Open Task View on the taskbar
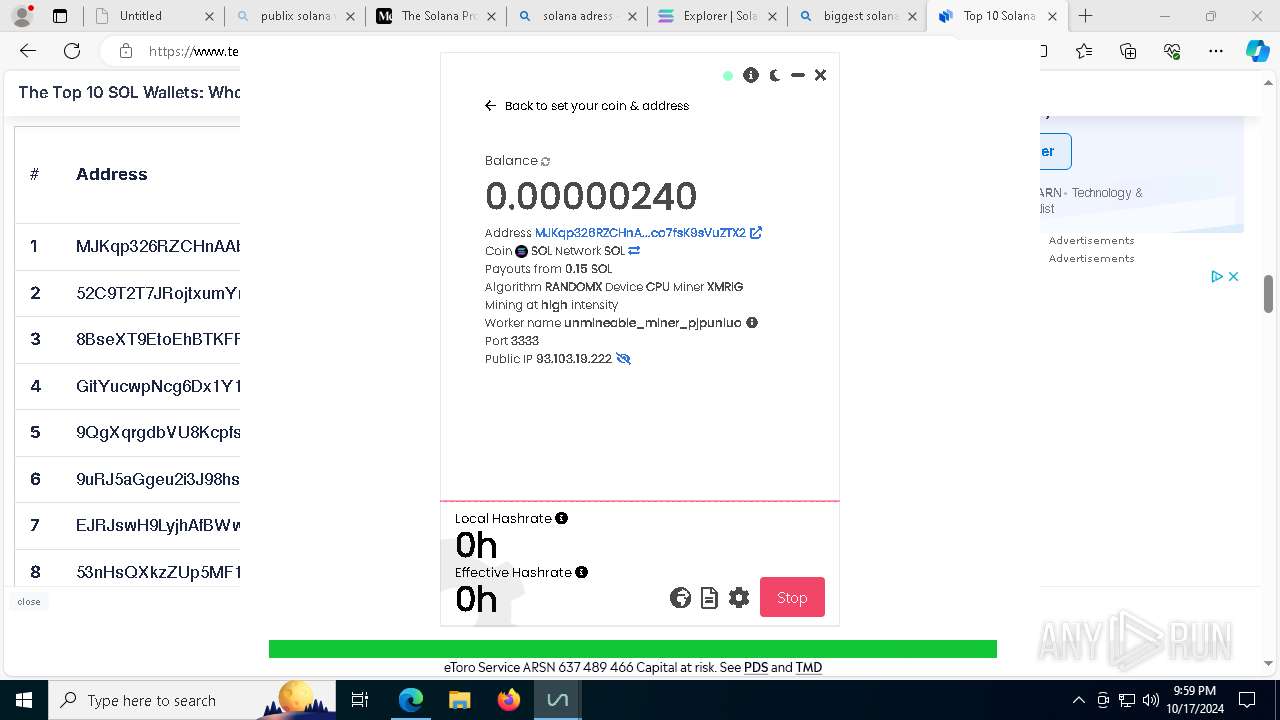Image resolution: width=1280 pixels, height=720 pixels. [361, 700]
